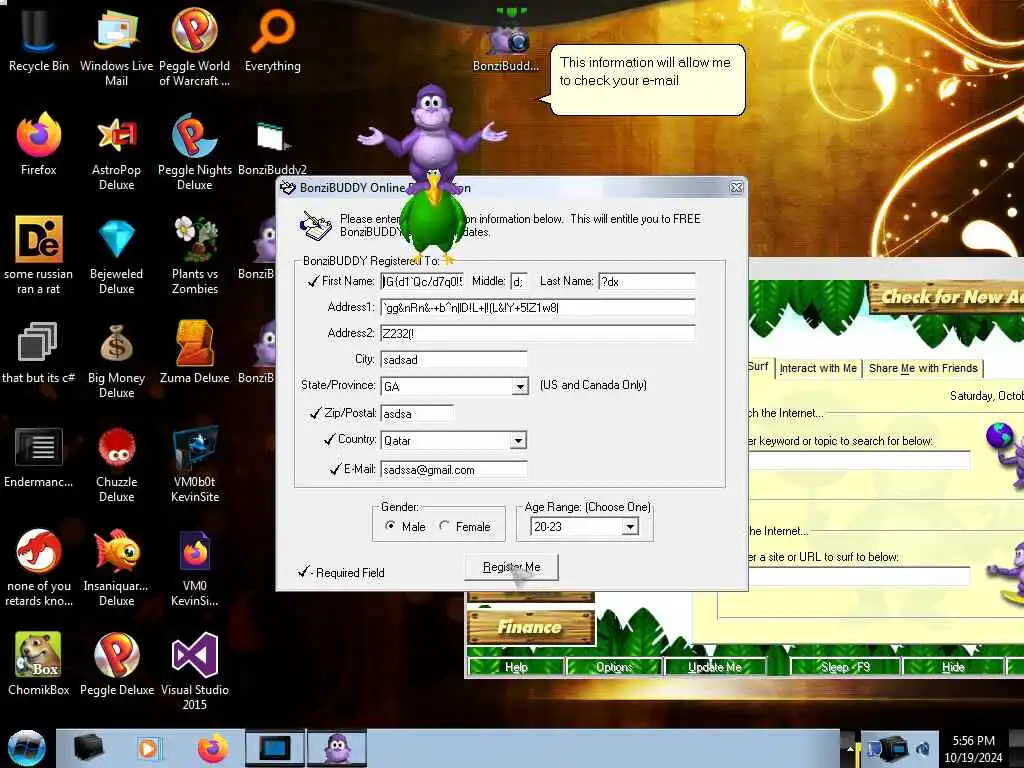Open the Everything search desktop icon

[x=273, y=40]
